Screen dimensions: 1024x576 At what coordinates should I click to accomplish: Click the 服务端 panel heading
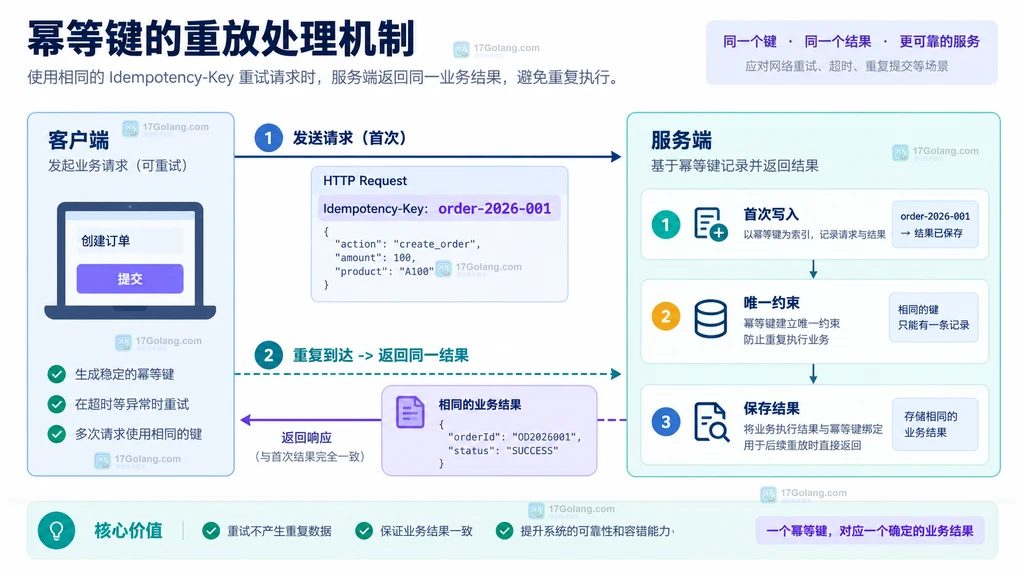pos(681,140)
